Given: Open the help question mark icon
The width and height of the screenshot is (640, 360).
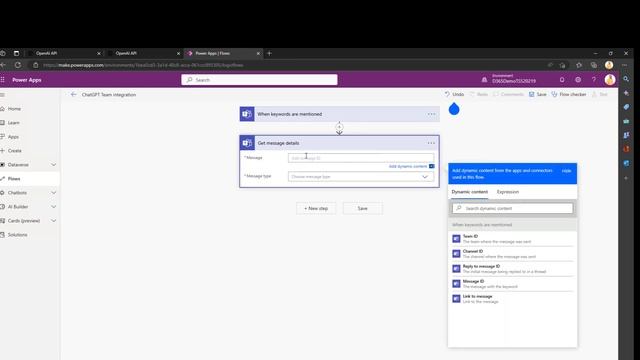Looking at the screenshot, I should click(x=594, y=80).
